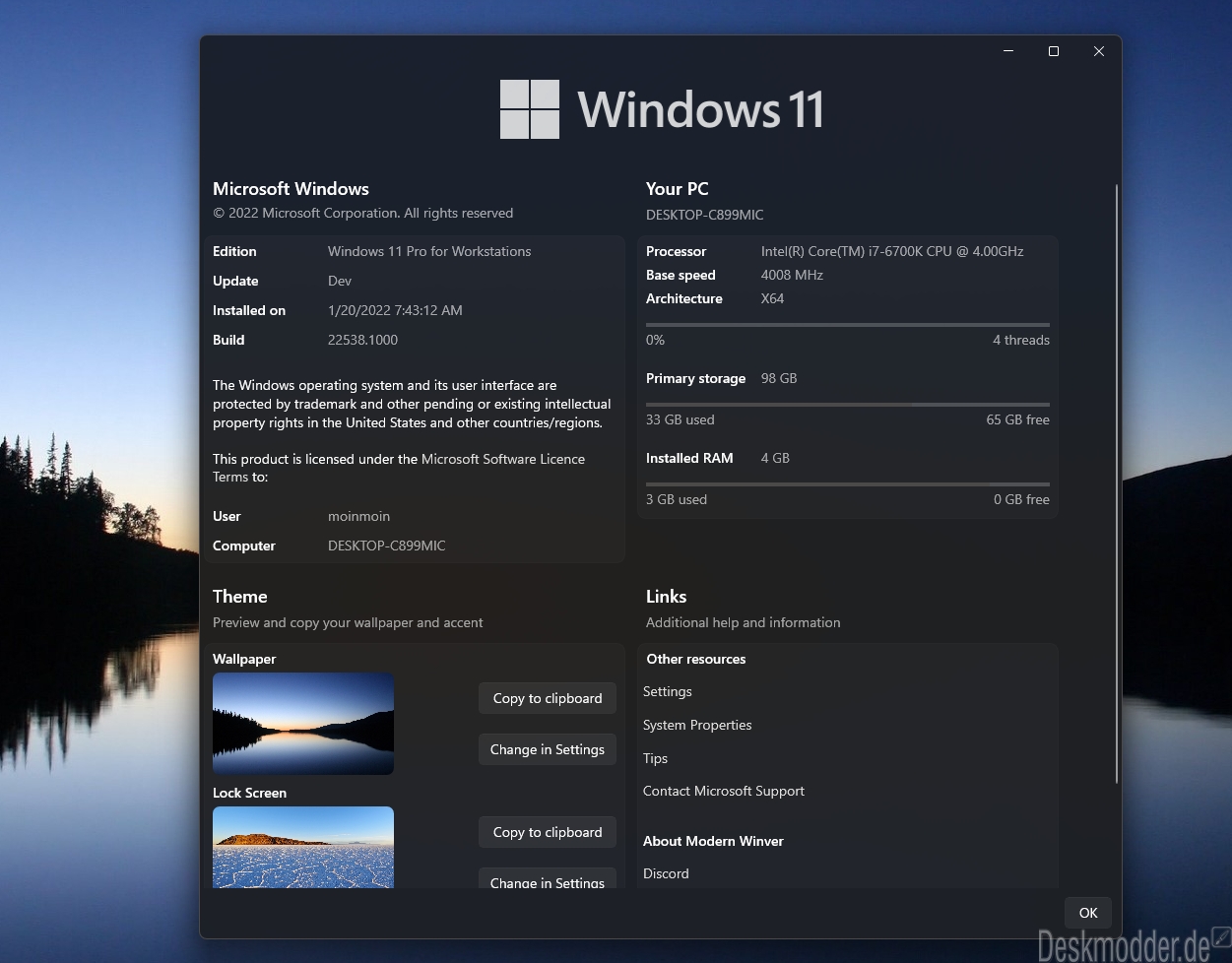The image size is (1232, 963).
Task: Open lock screen Change in Settings button
Action: pyautogui.click(x=548, y=878)
